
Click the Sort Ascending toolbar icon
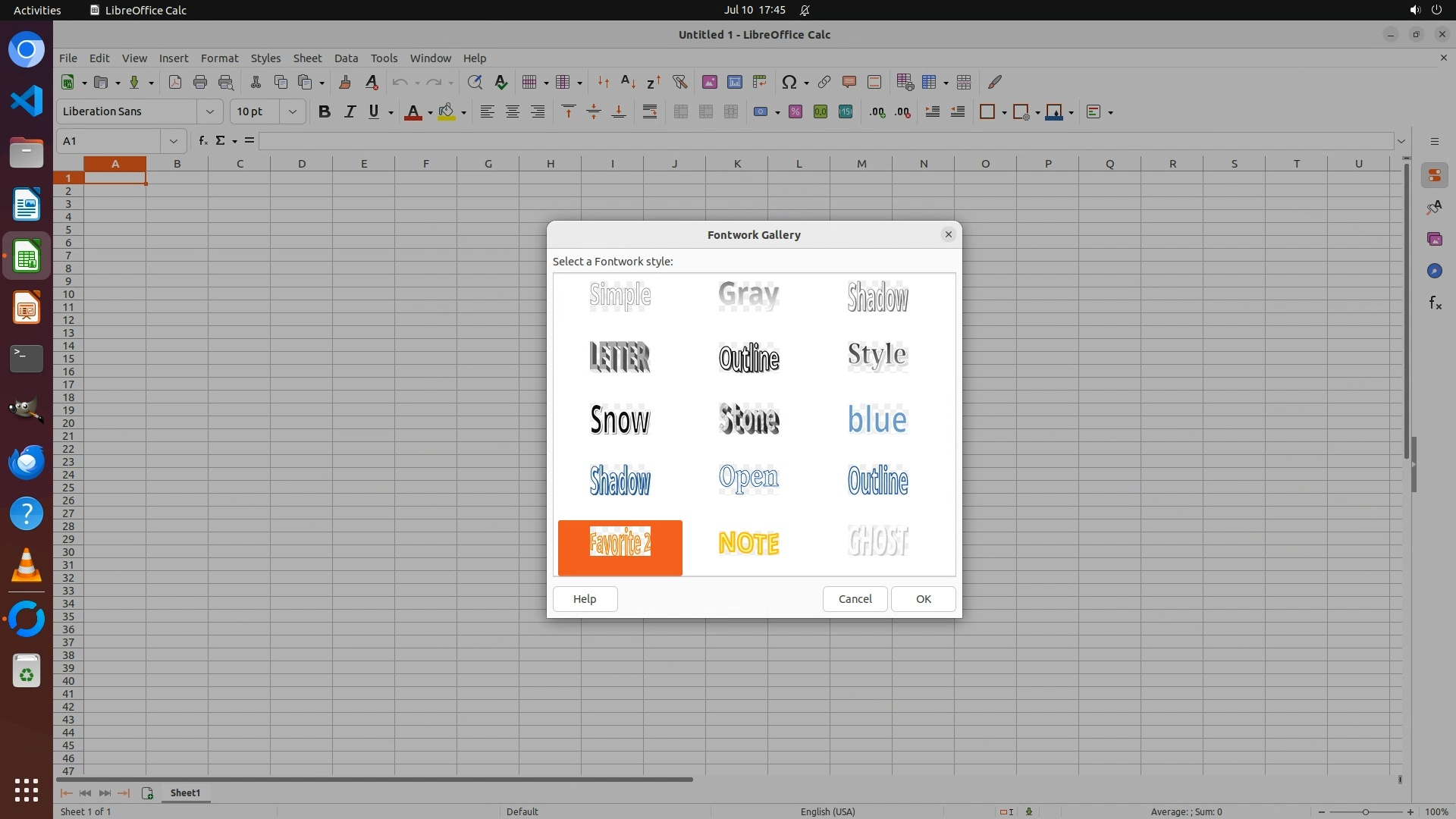628,82
